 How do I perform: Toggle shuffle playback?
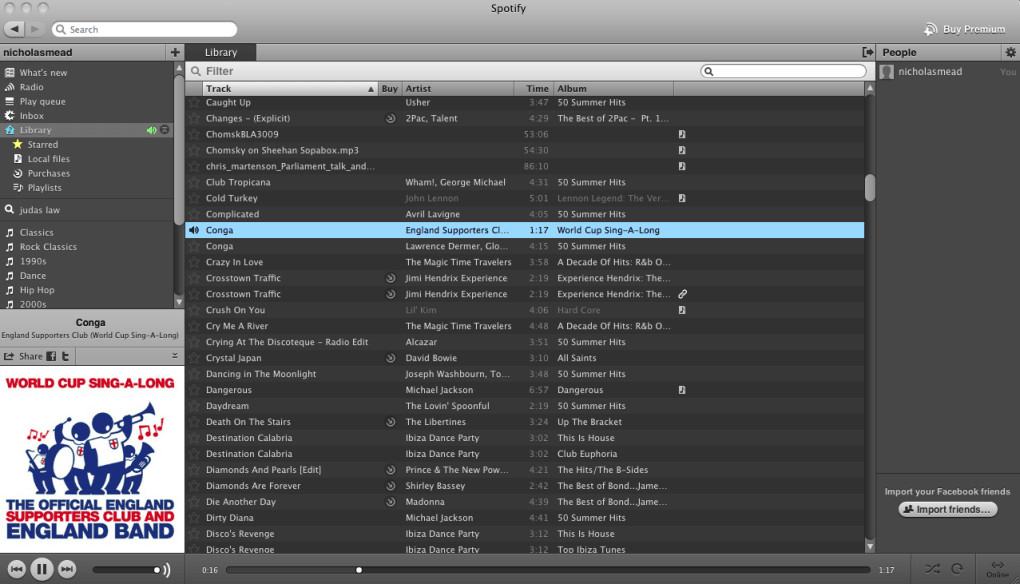(932, 569)
